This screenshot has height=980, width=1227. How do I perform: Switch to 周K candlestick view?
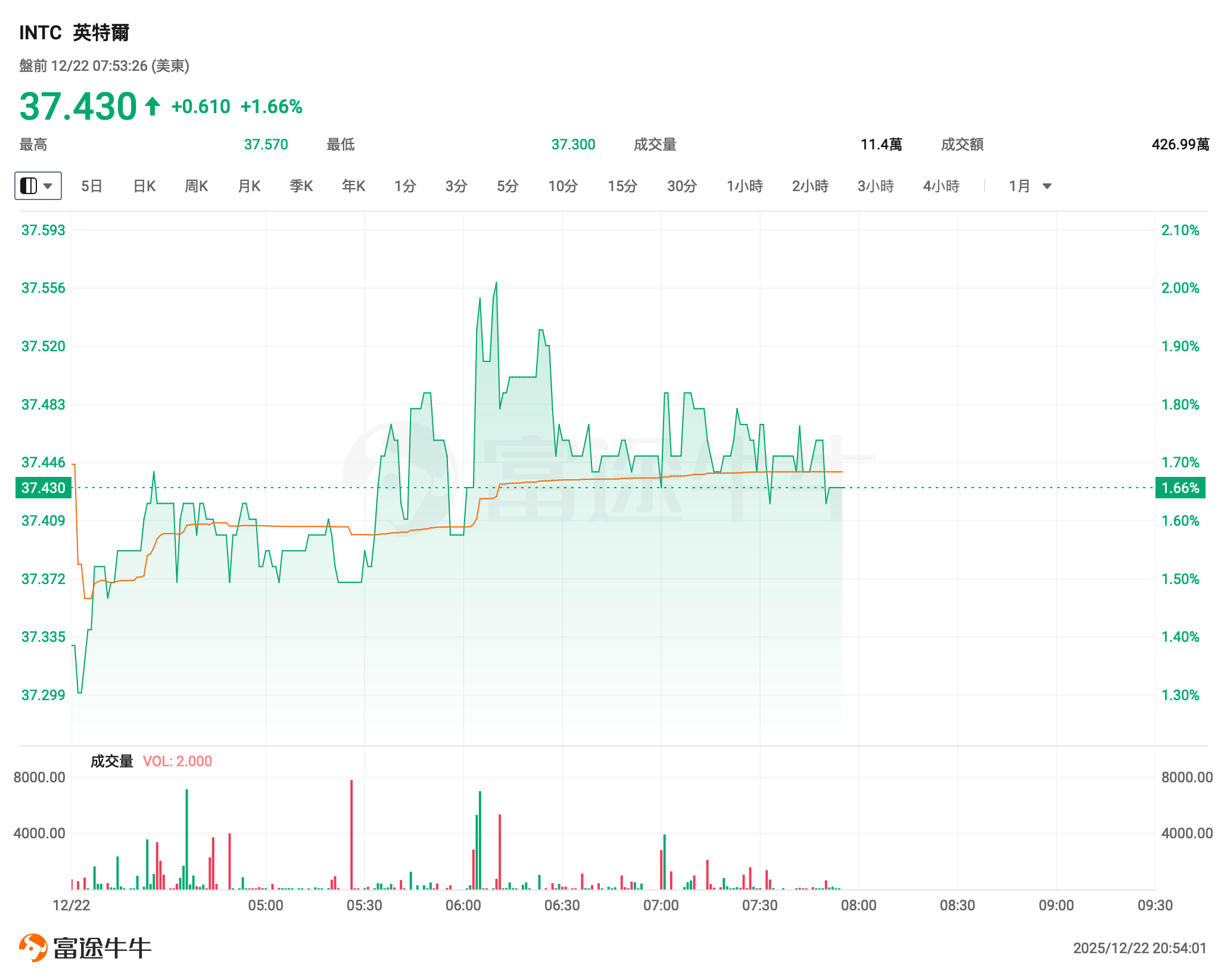[196, 186]
